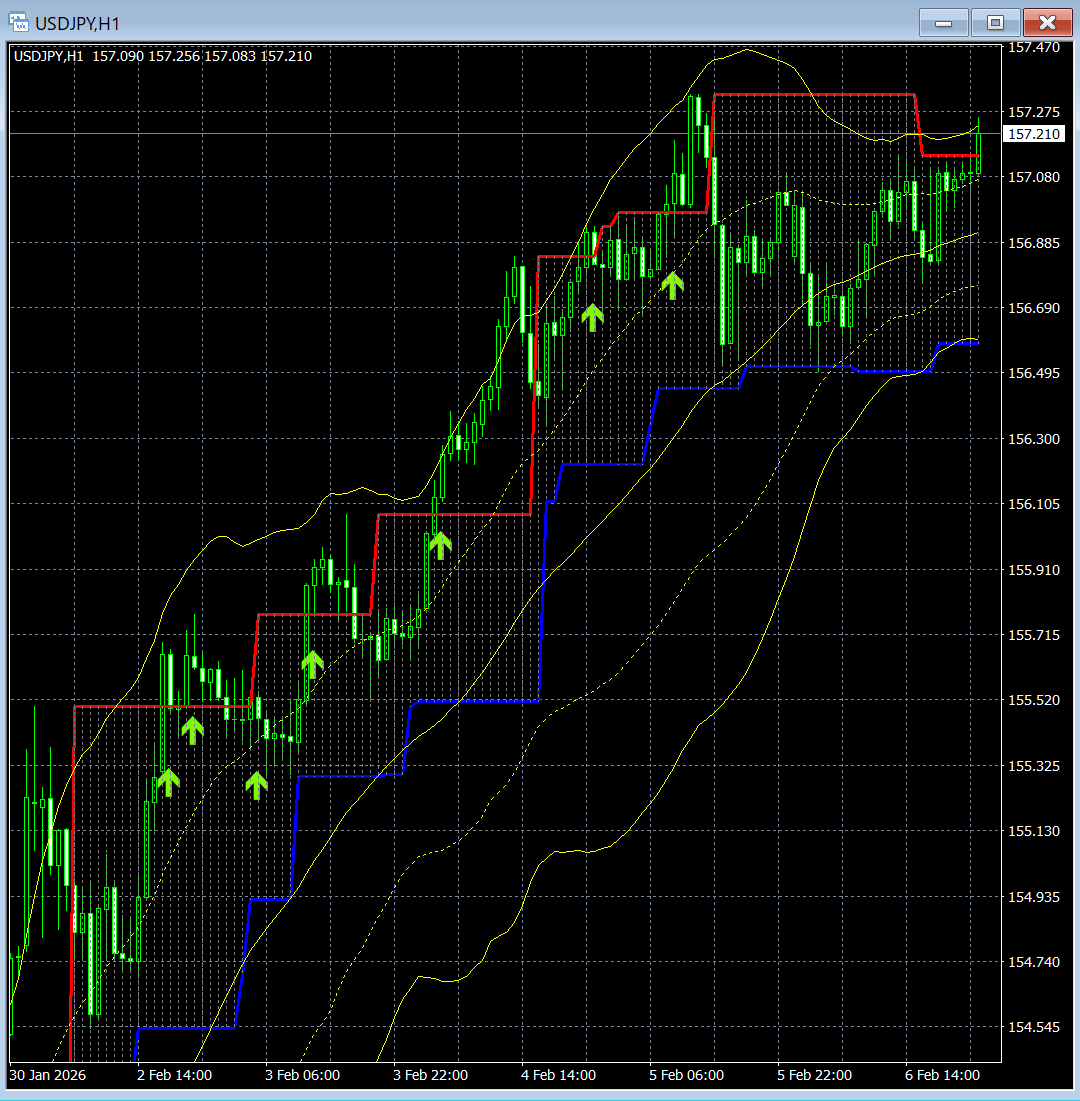Select the buy arrow near 155.98 level
Viewport: 1080px width, 1101px height.
click(440, 545)
